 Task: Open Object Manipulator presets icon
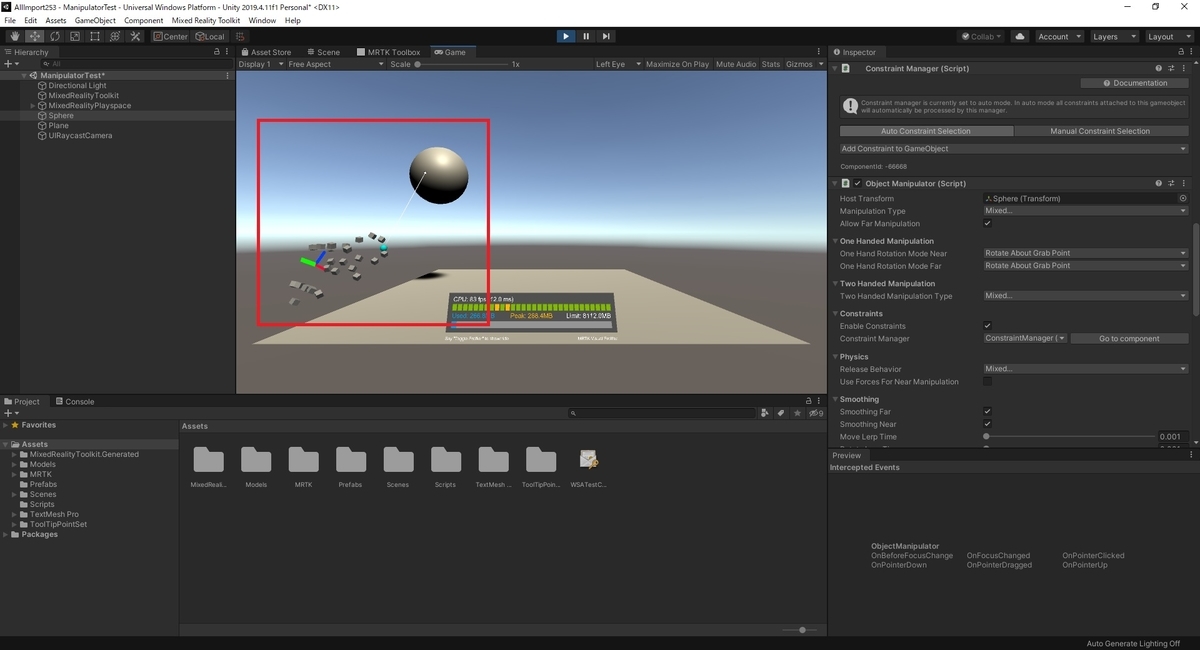point(1171,184)
